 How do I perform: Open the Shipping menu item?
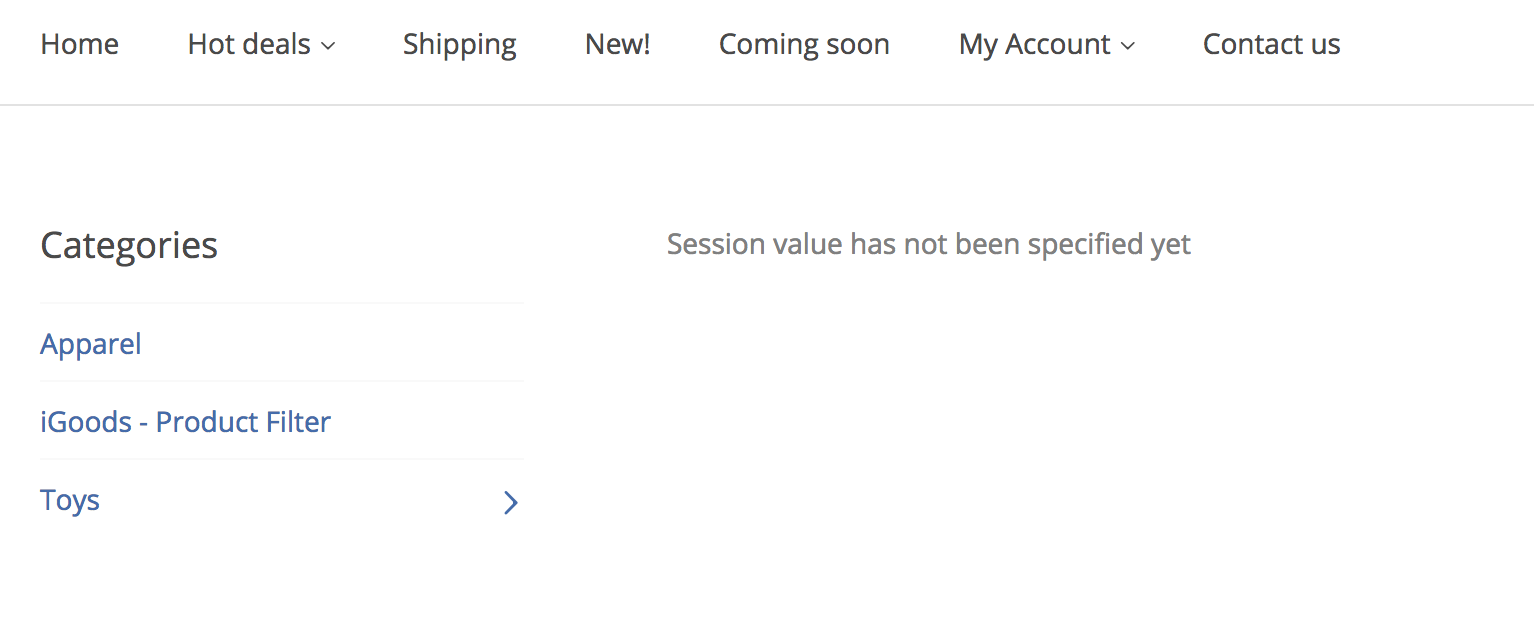tap(459, 44)
